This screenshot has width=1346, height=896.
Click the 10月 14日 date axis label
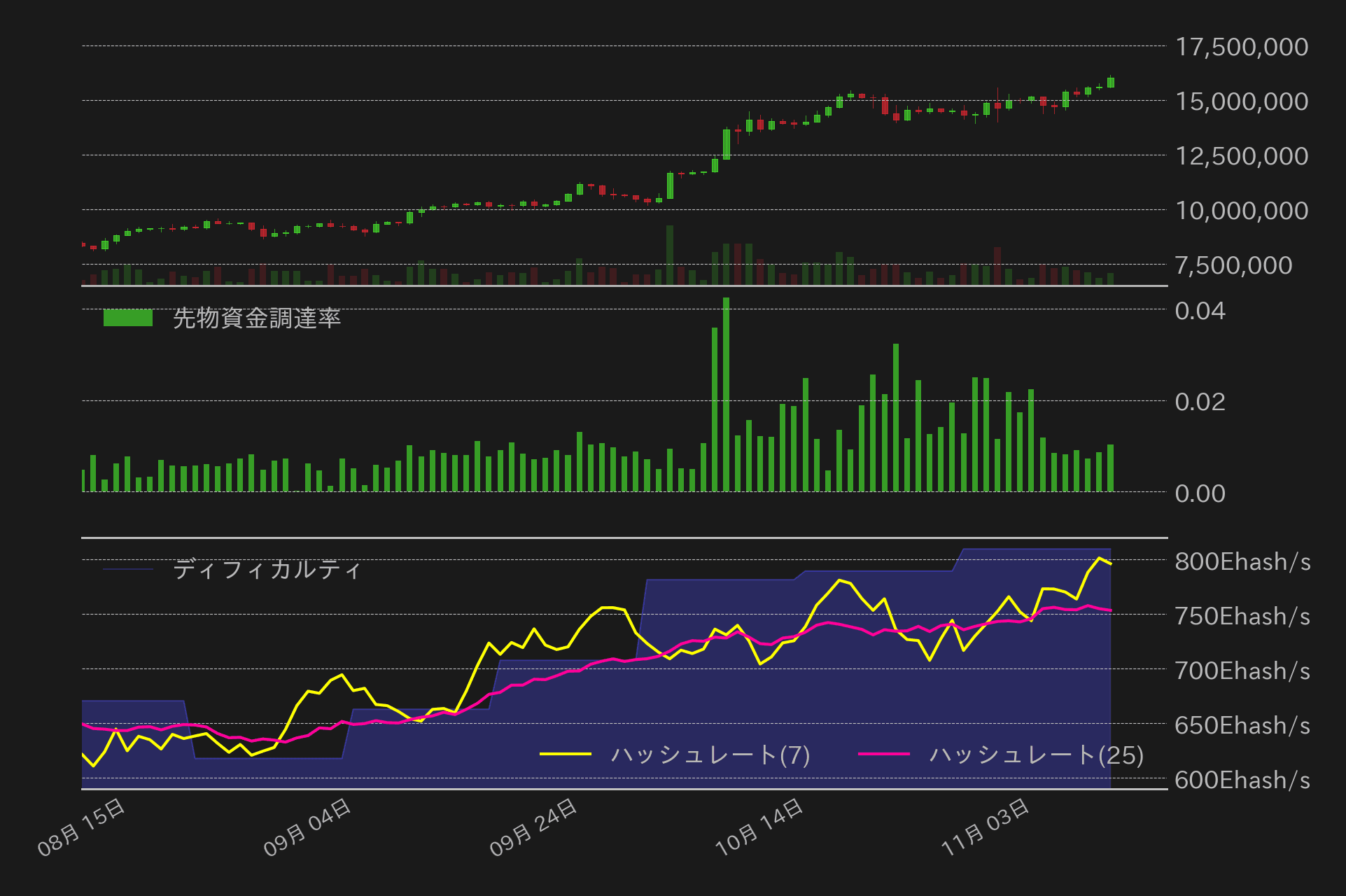759,827
